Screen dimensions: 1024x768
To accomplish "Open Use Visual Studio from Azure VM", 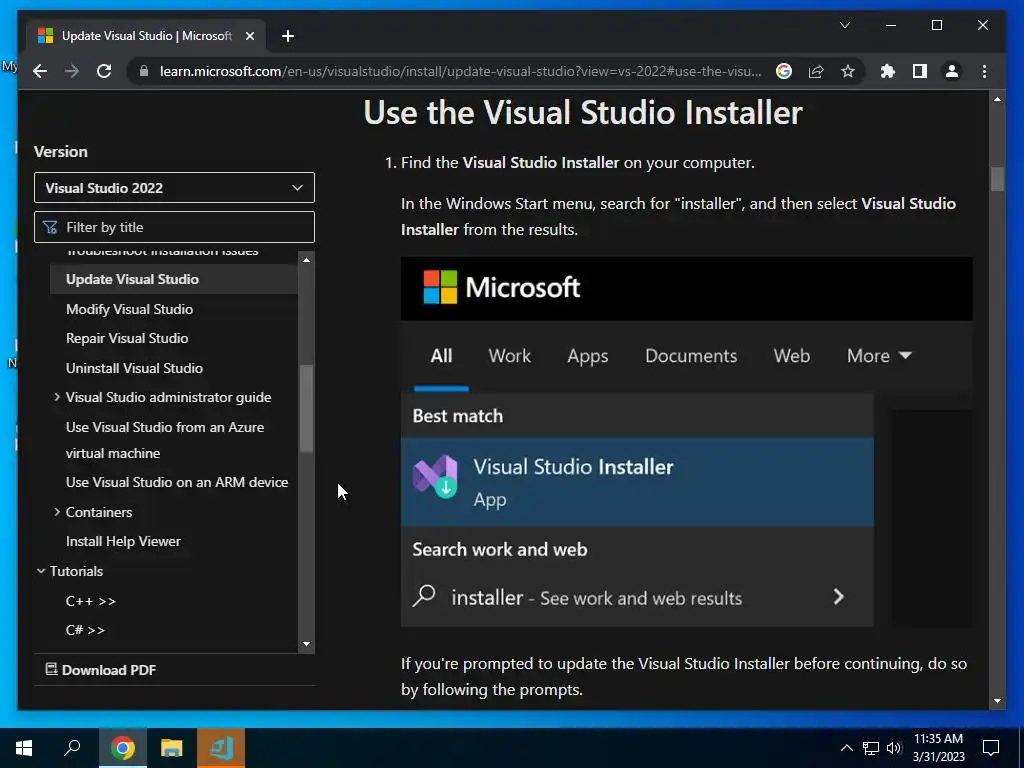I will click(165, 440).
